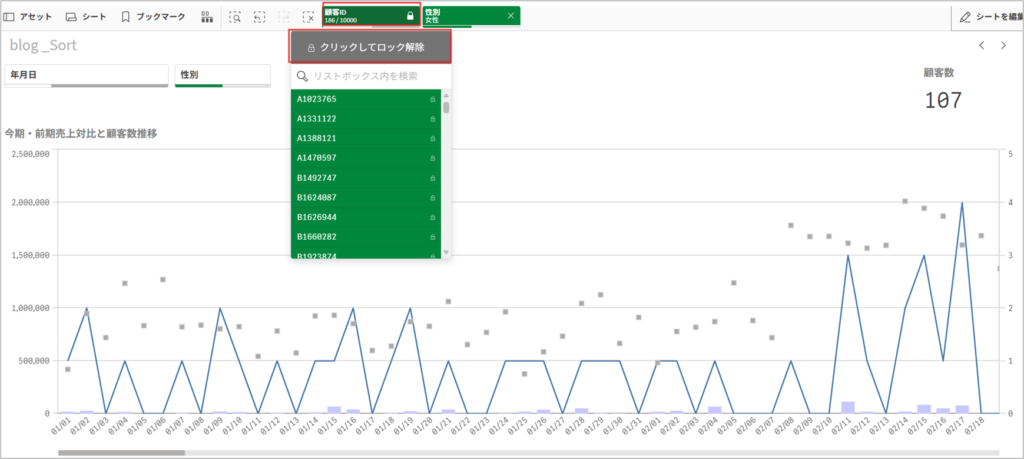1024x459 pixels.
Task: Open the アセット assets panel
Action: 28,17
